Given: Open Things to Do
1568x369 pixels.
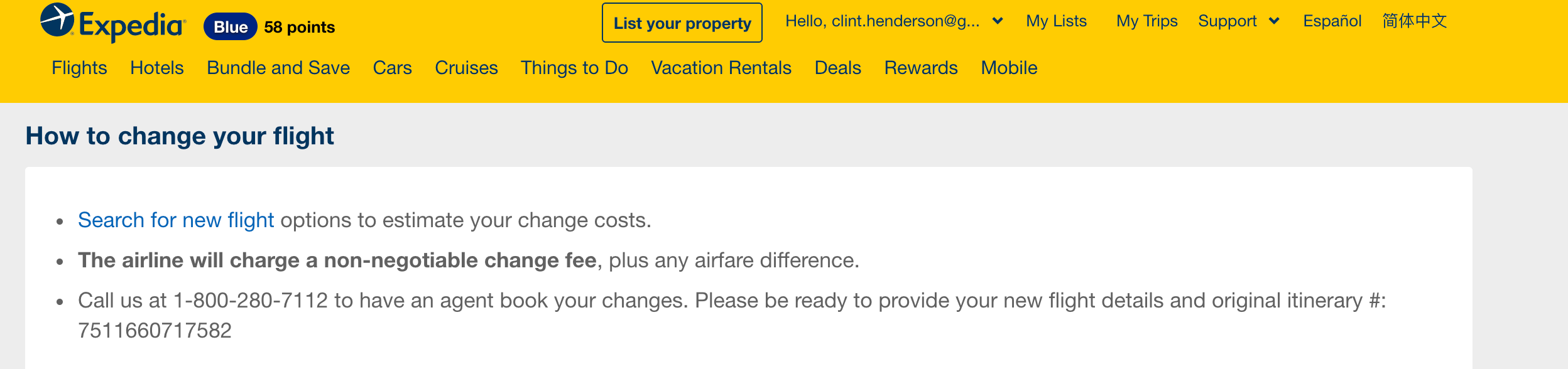Looking at the screenshot, I should 574,68.
